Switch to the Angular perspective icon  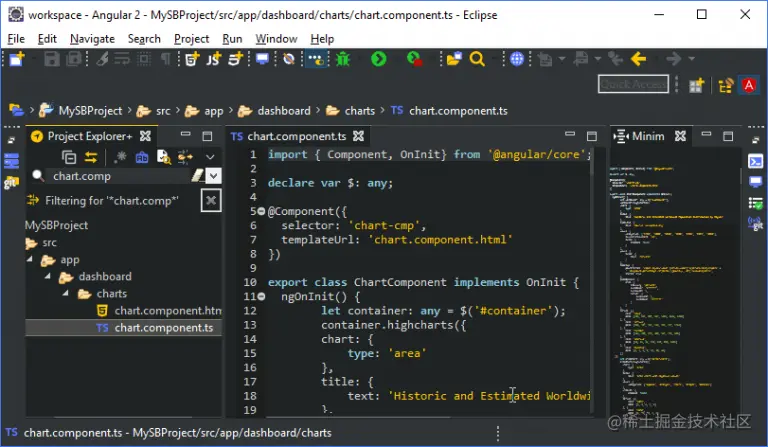point(749,85)
